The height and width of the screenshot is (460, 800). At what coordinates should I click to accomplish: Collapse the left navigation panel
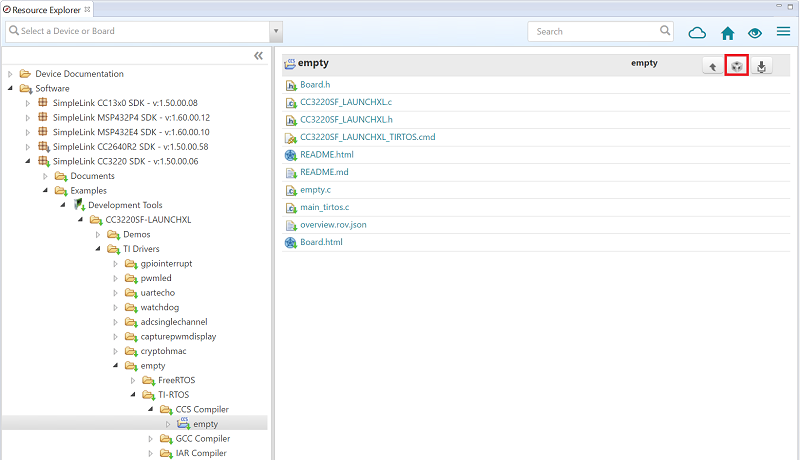coord(258,56)
